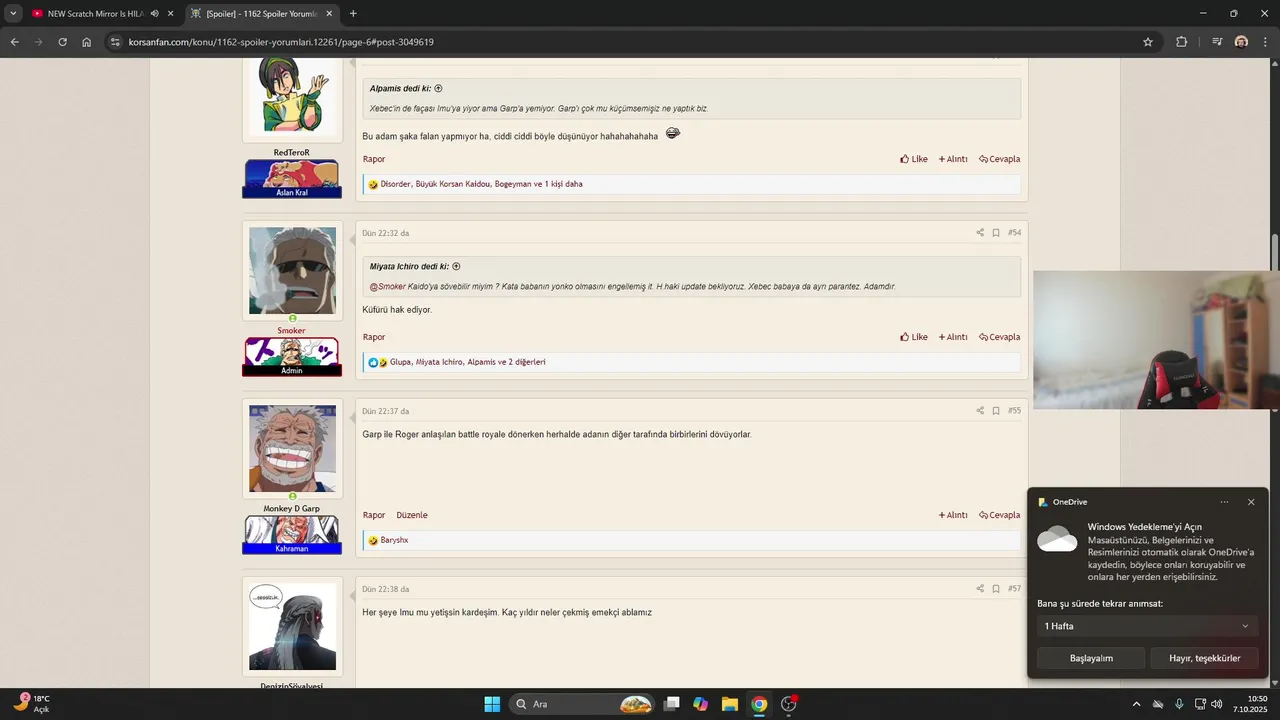This screenshot has height=720, width=1280.
Task: Open permalink #54
Action: [1014, 233]
